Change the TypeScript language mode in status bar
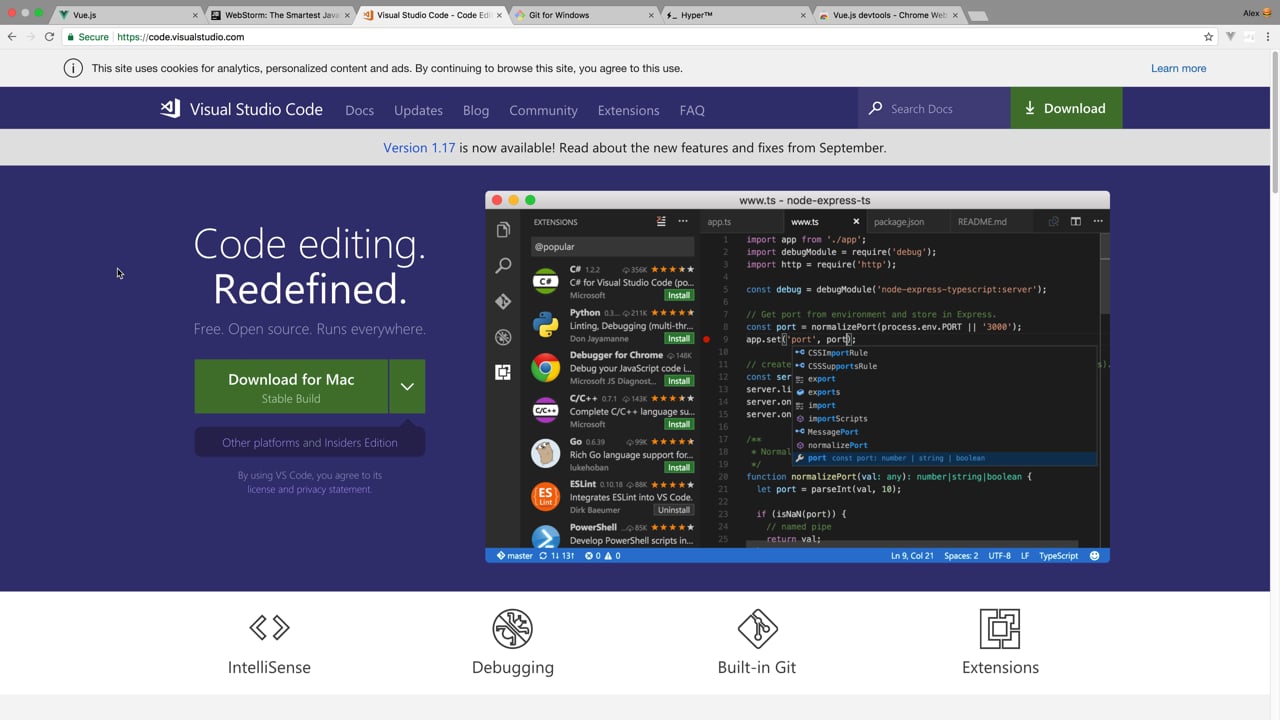 point(1059,556)
